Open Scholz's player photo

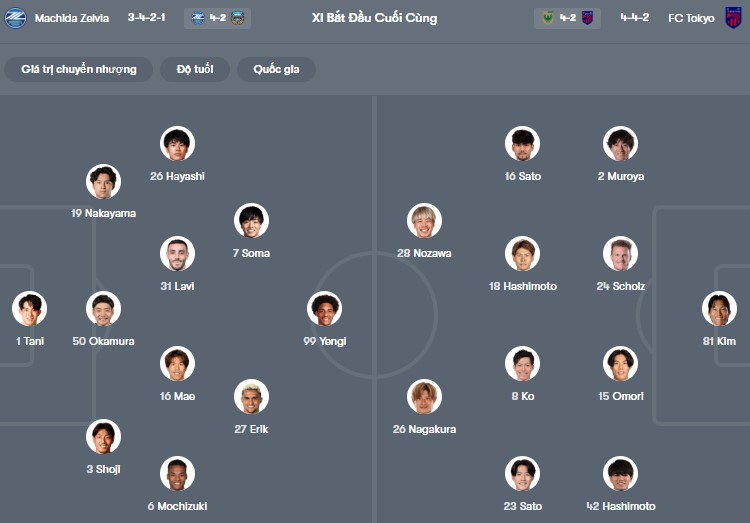click(620, 254)
